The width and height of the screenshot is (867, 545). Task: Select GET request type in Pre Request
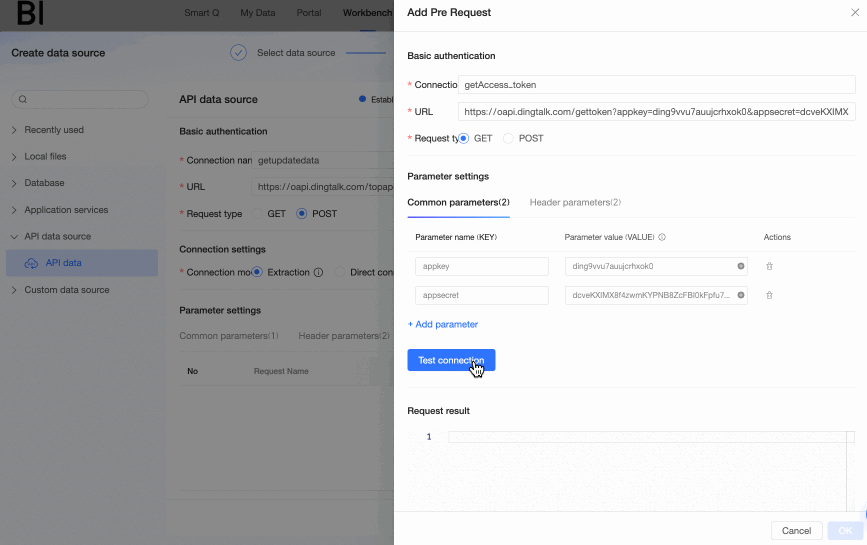pyautogui.click(x=463, y=138)
